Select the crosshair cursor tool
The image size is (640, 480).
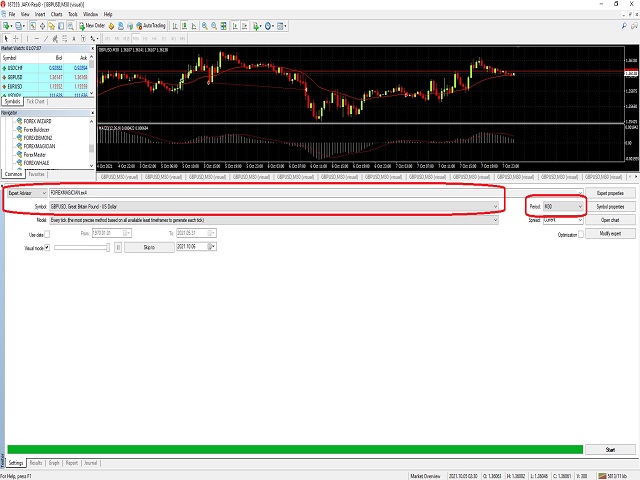(x=16, y=39)
